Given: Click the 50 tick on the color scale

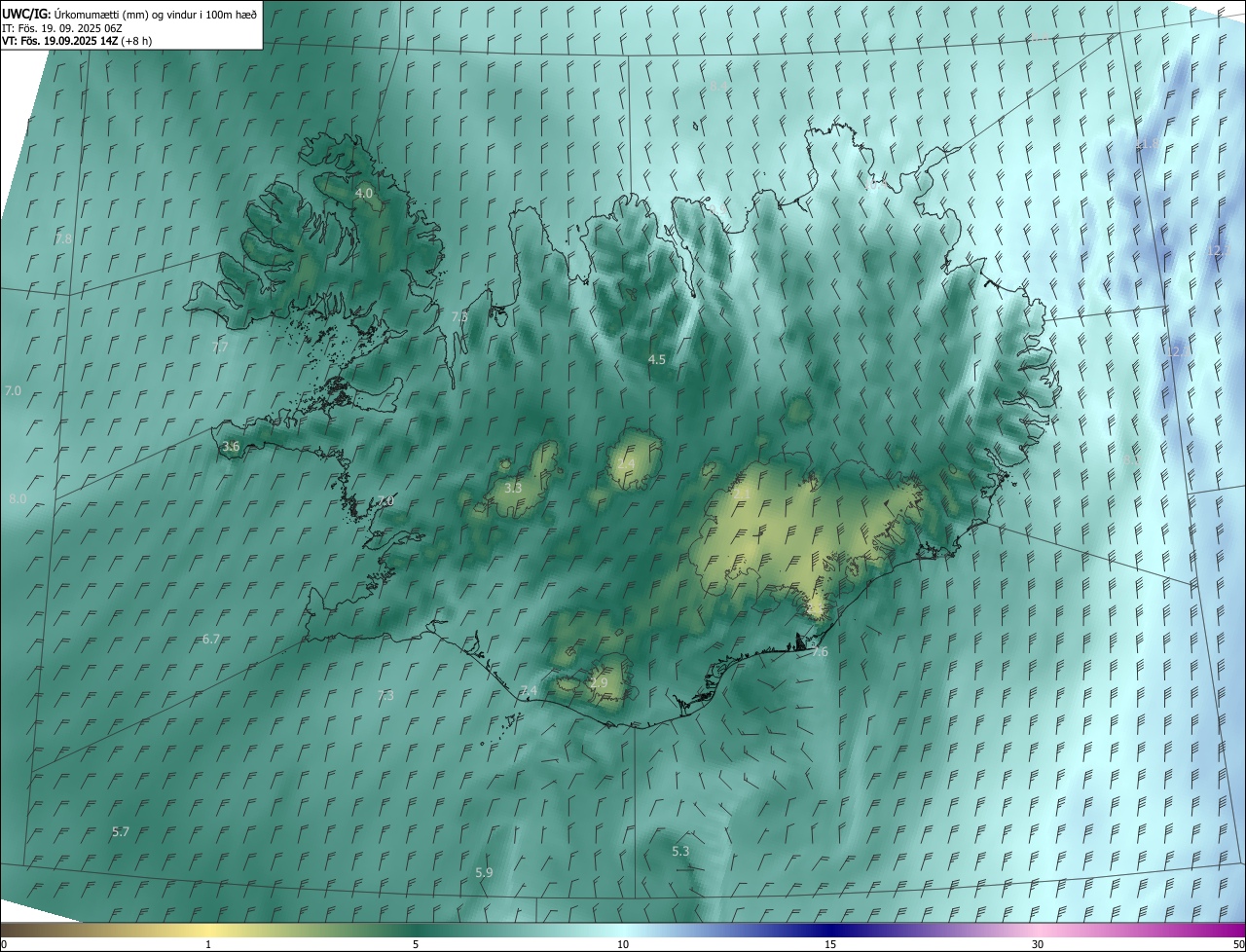Looking at the screenshot, I should pyautogui.click(x=1238, y=945).
